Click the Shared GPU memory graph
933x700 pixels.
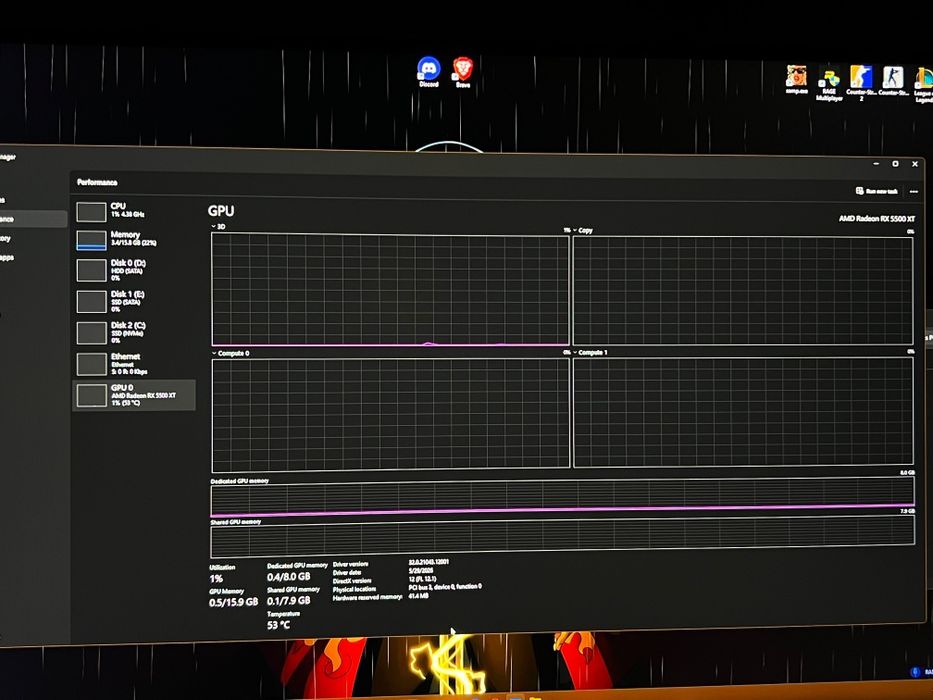562,536
